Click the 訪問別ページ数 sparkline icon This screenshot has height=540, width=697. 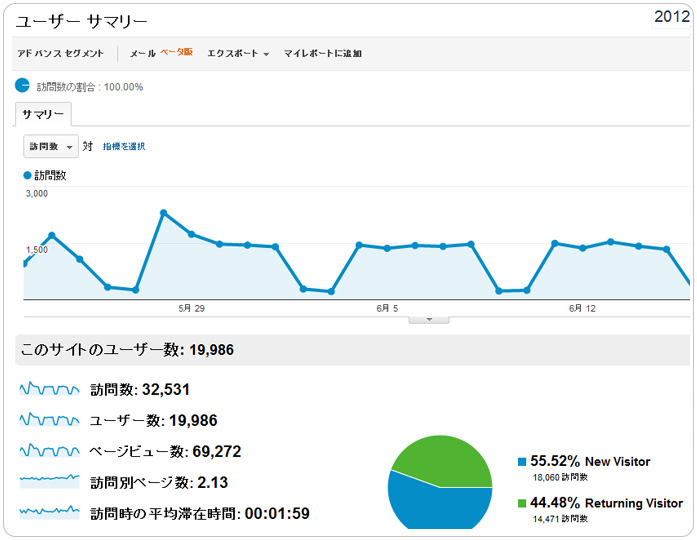click(49, 482)
